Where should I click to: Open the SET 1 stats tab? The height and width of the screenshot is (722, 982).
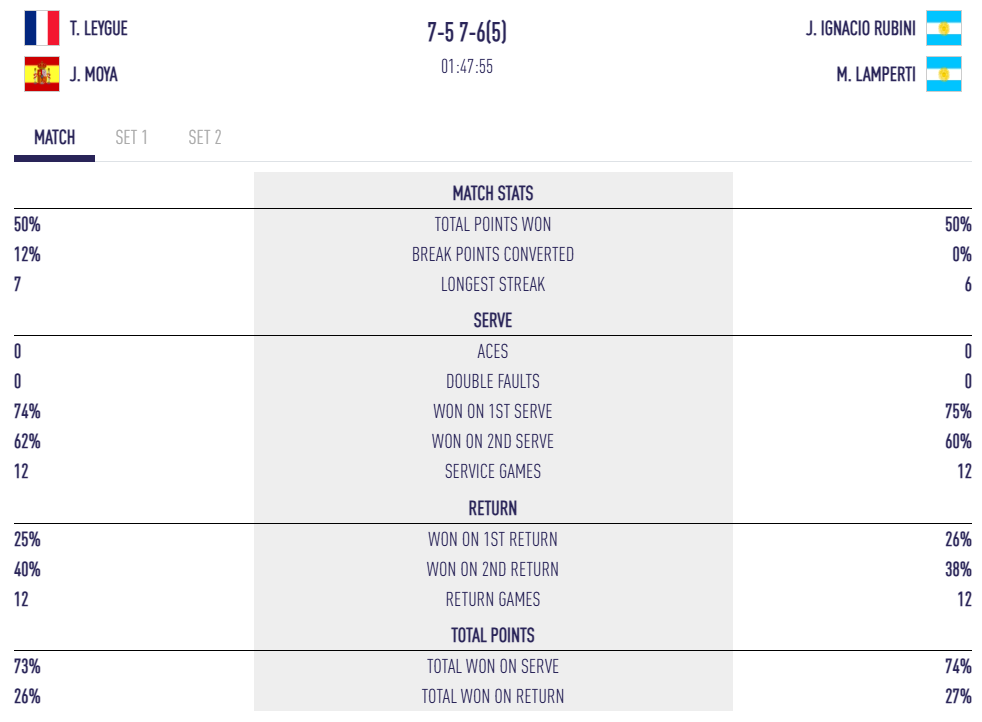[131, 138]
